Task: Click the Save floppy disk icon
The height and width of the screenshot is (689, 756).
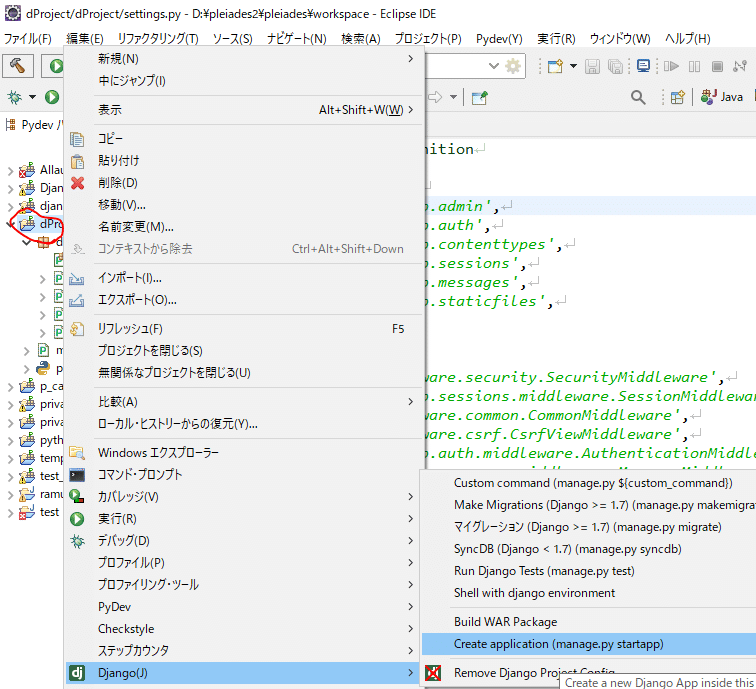Action: (592, 66)
